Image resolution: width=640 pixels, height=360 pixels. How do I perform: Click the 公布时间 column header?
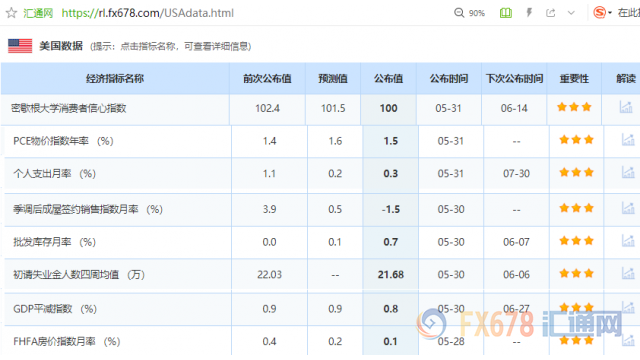tap(449, 78)
